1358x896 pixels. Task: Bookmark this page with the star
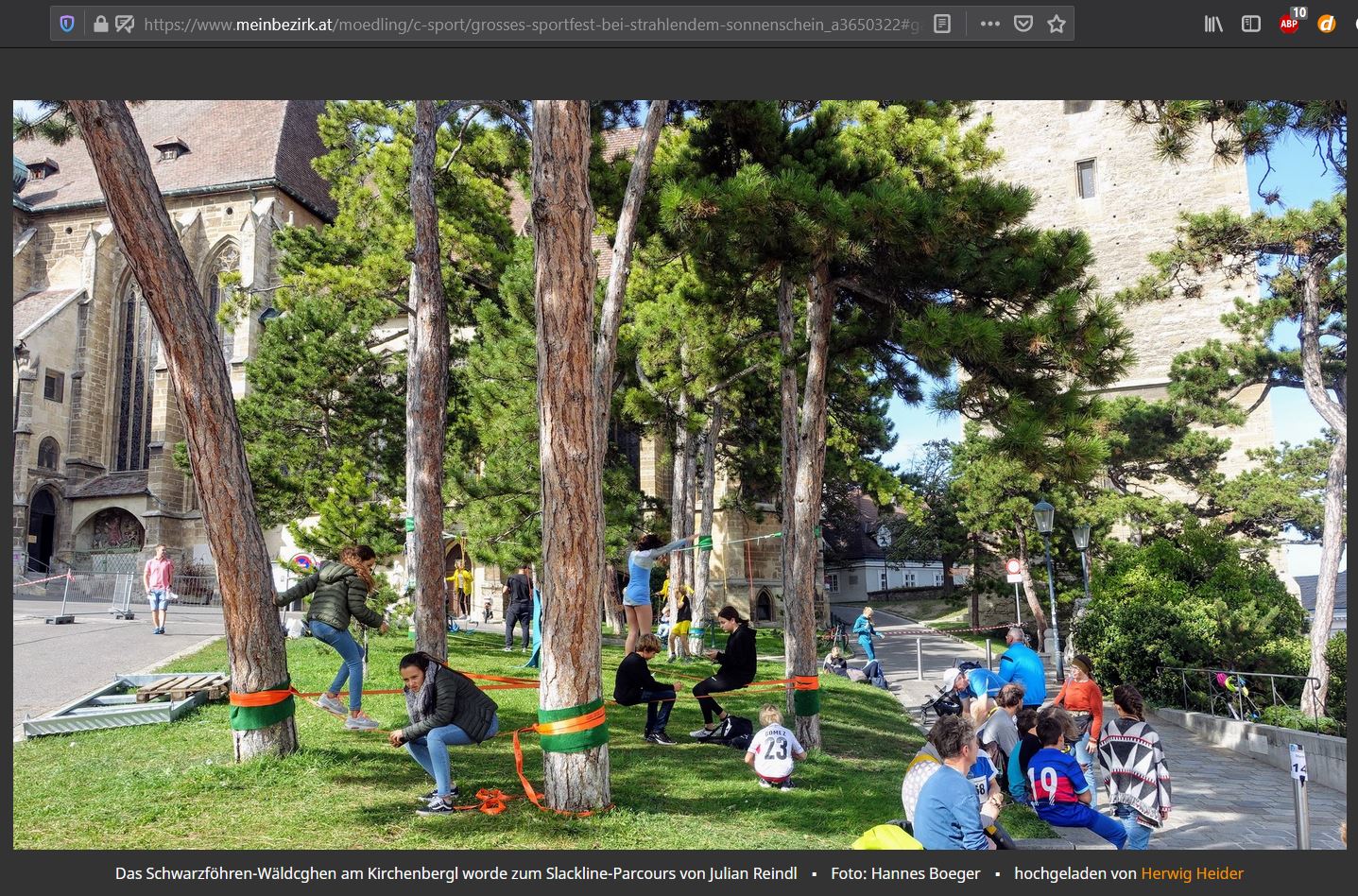pos(1057,24)
